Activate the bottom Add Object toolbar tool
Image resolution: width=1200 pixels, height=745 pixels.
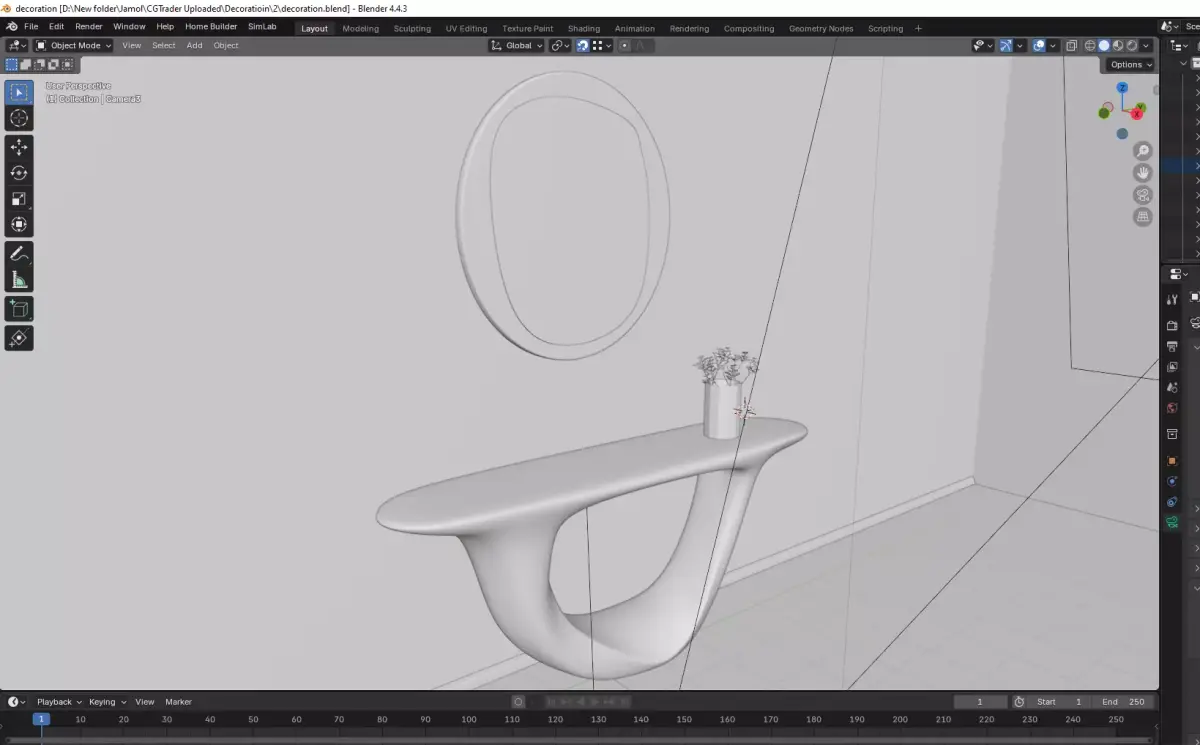coord(19,338)
